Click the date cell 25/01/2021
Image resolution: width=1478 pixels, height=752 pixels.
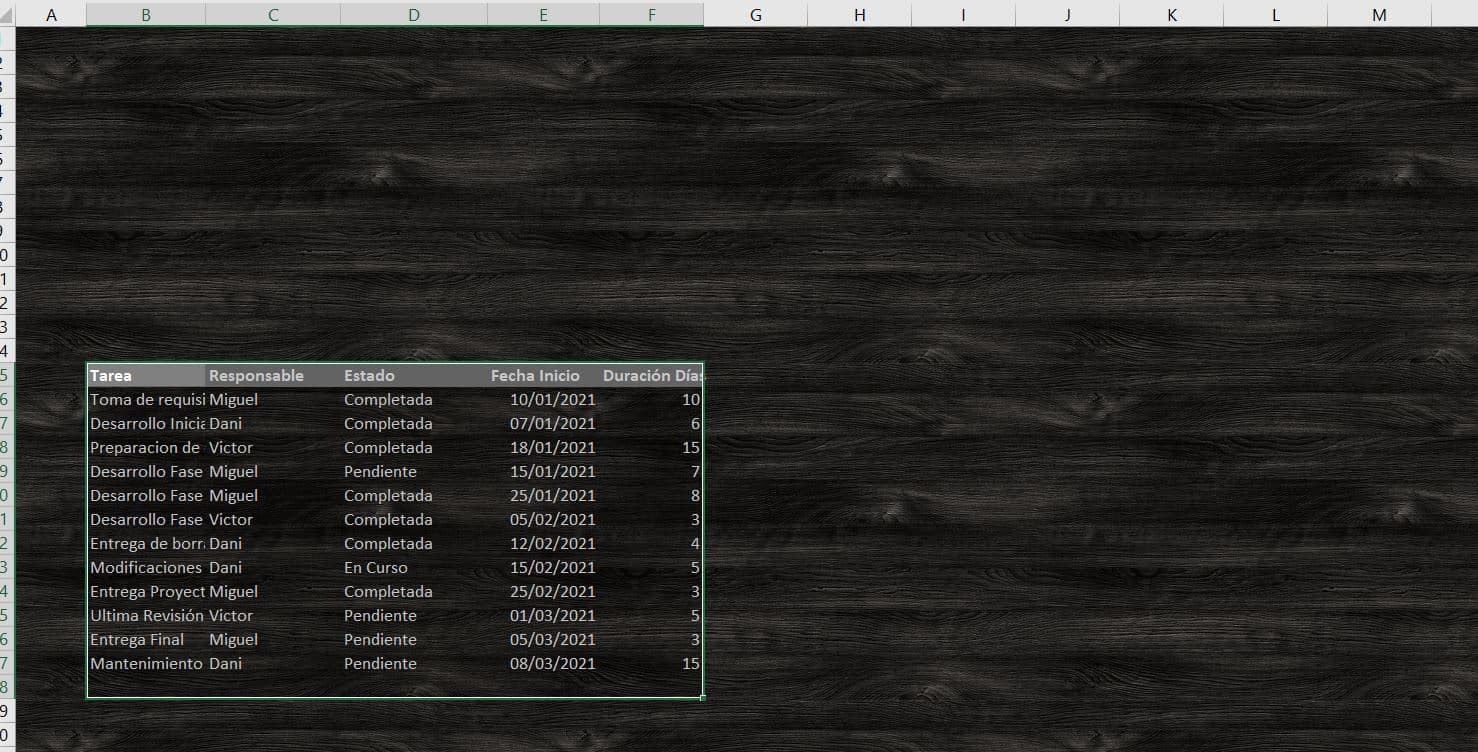(543, 496)
